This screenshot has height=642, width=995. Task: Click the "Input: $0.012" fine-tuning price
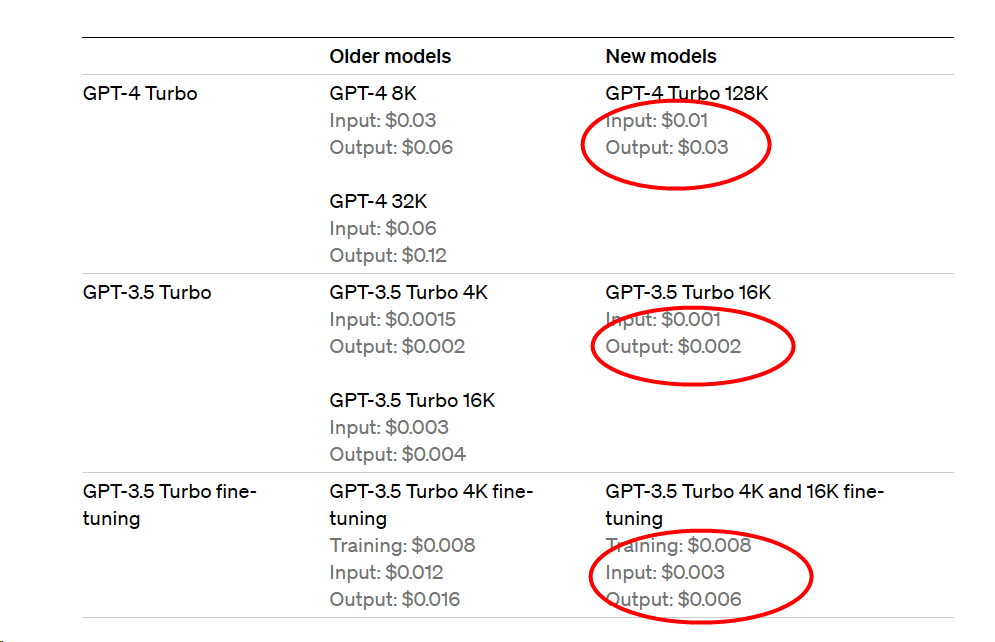point(387,573)
